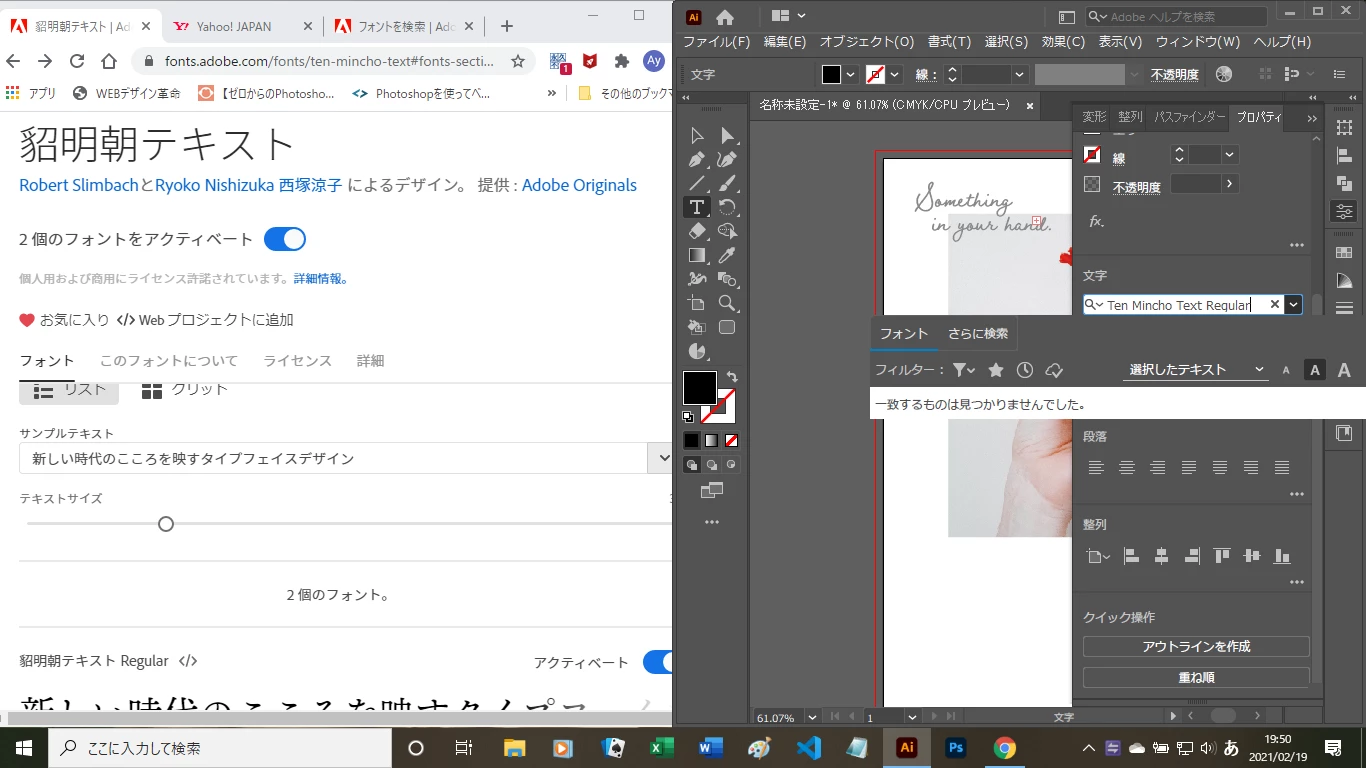The image size is (1366, 768).
Task: Open fill color dropdown in control bar
Action: (x=851, y=74)
